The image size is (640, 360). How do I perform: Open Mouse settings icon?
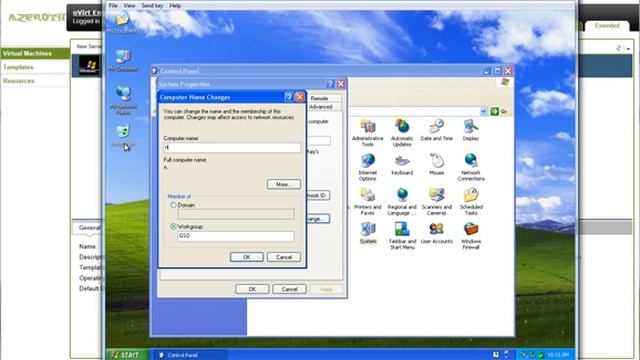click(436, 164)
